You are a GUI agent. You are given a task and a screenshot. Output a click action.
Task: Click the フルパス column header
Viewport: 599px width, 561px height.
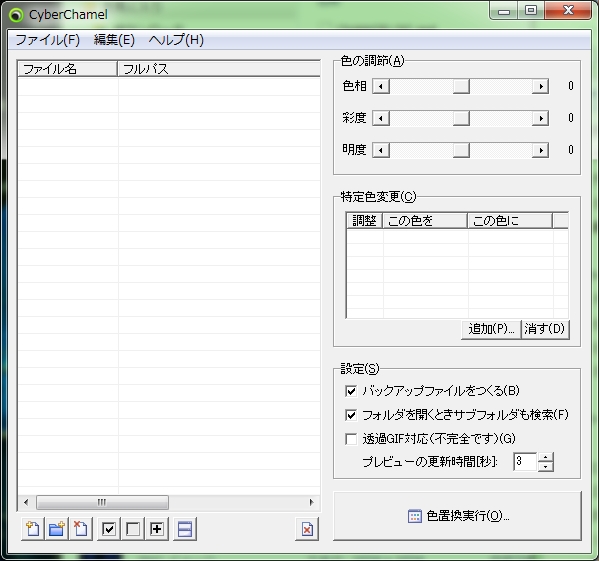point(219,69)
